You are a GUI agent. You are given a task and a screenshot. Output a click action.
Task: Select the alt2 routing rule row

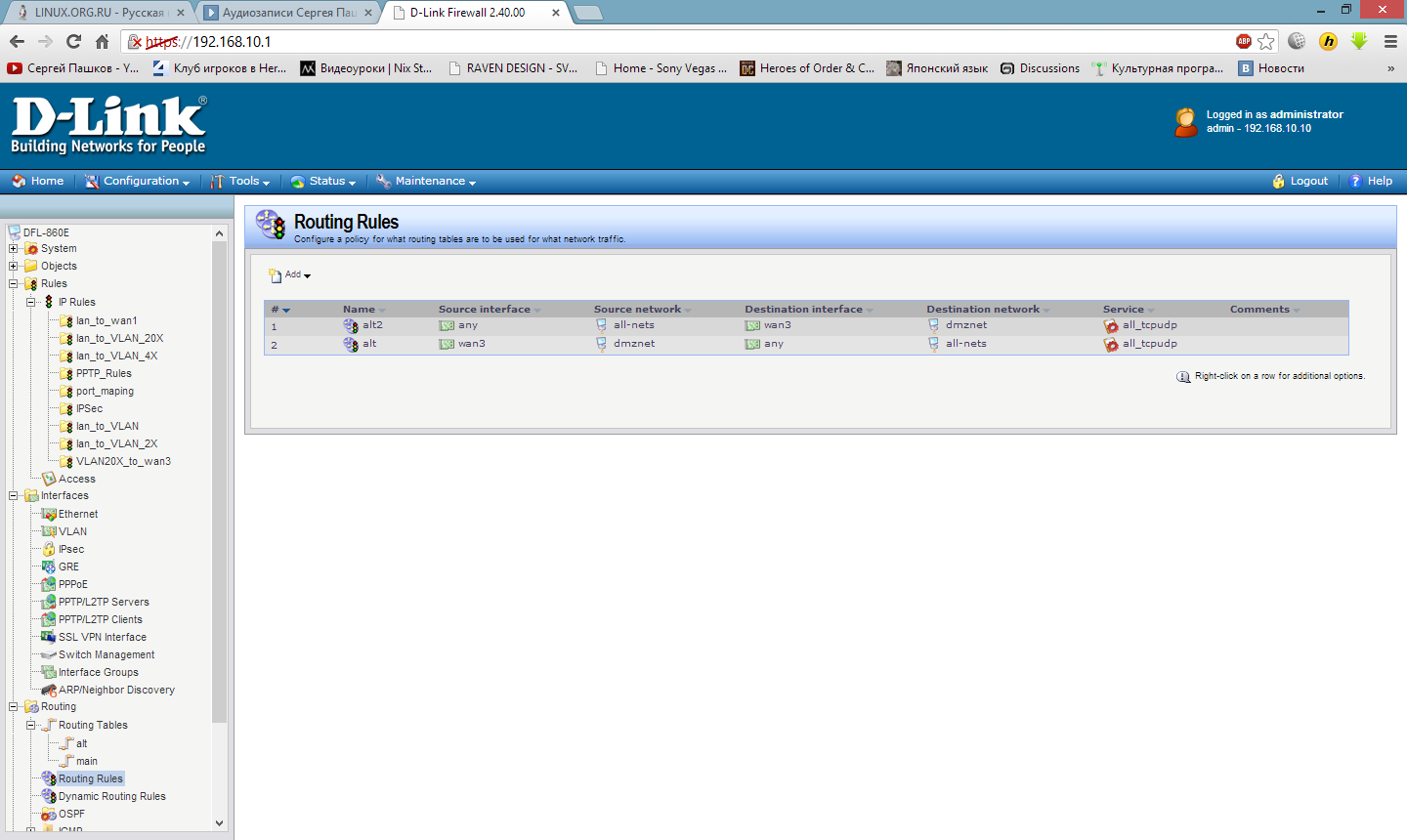click(x=806, y=326)
